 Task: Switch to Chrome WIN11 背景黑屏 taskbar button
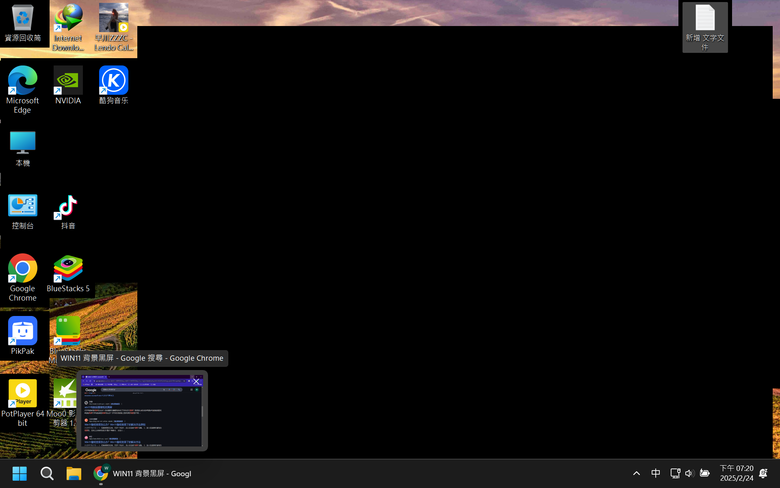tap(143, 474)
